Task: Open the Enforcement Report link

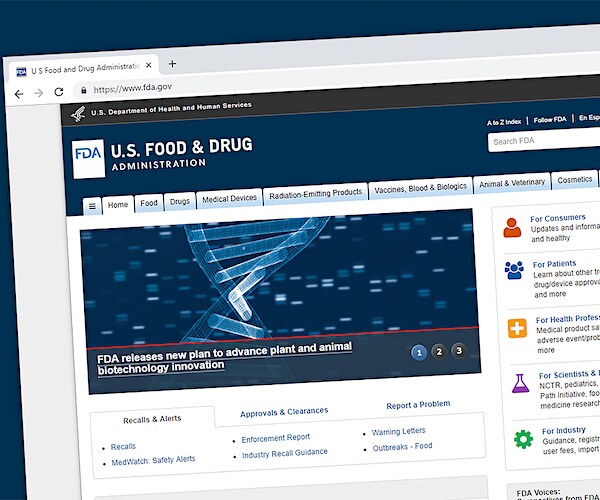Action: pyautogui.click(x=276, y=437)
